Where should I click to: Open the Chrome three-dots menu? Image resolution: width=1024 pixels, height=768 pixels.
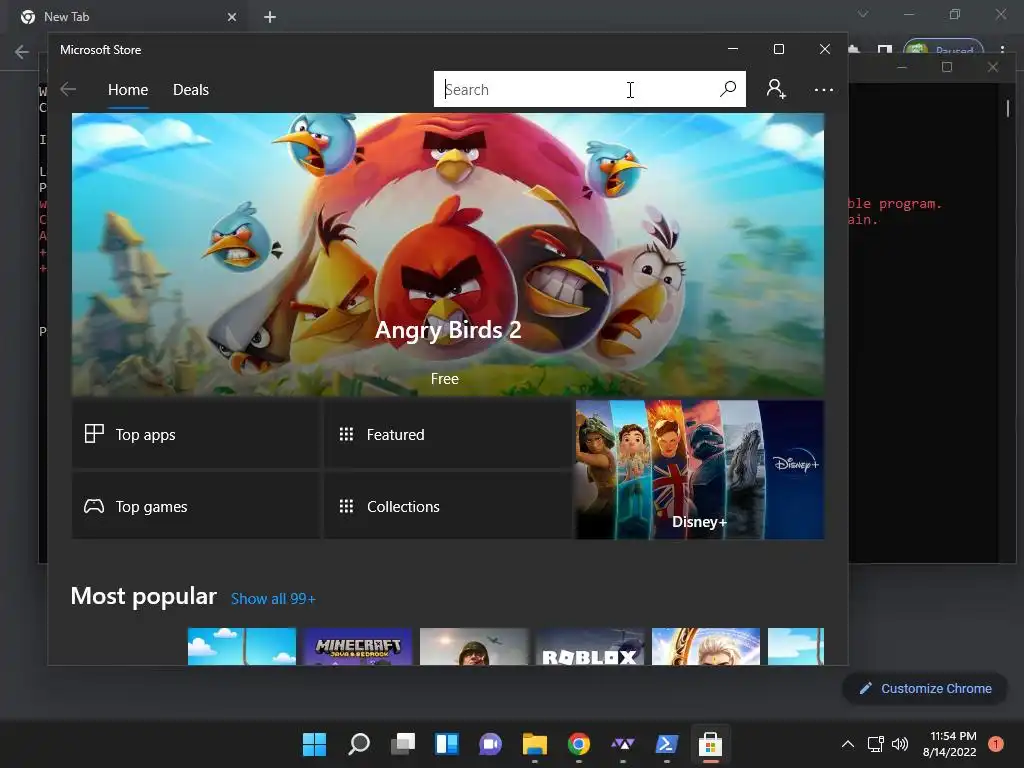coord(1002,50)
